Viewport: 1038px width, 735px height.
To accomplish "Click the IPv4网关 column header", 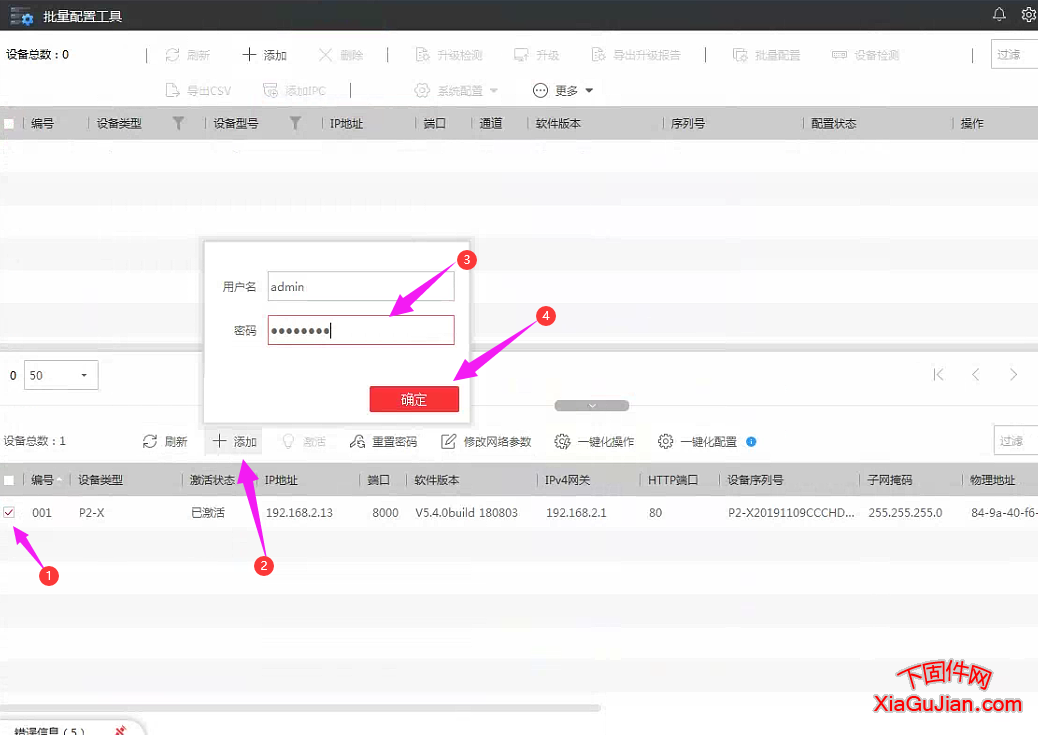I will click(x=567, y=480).
